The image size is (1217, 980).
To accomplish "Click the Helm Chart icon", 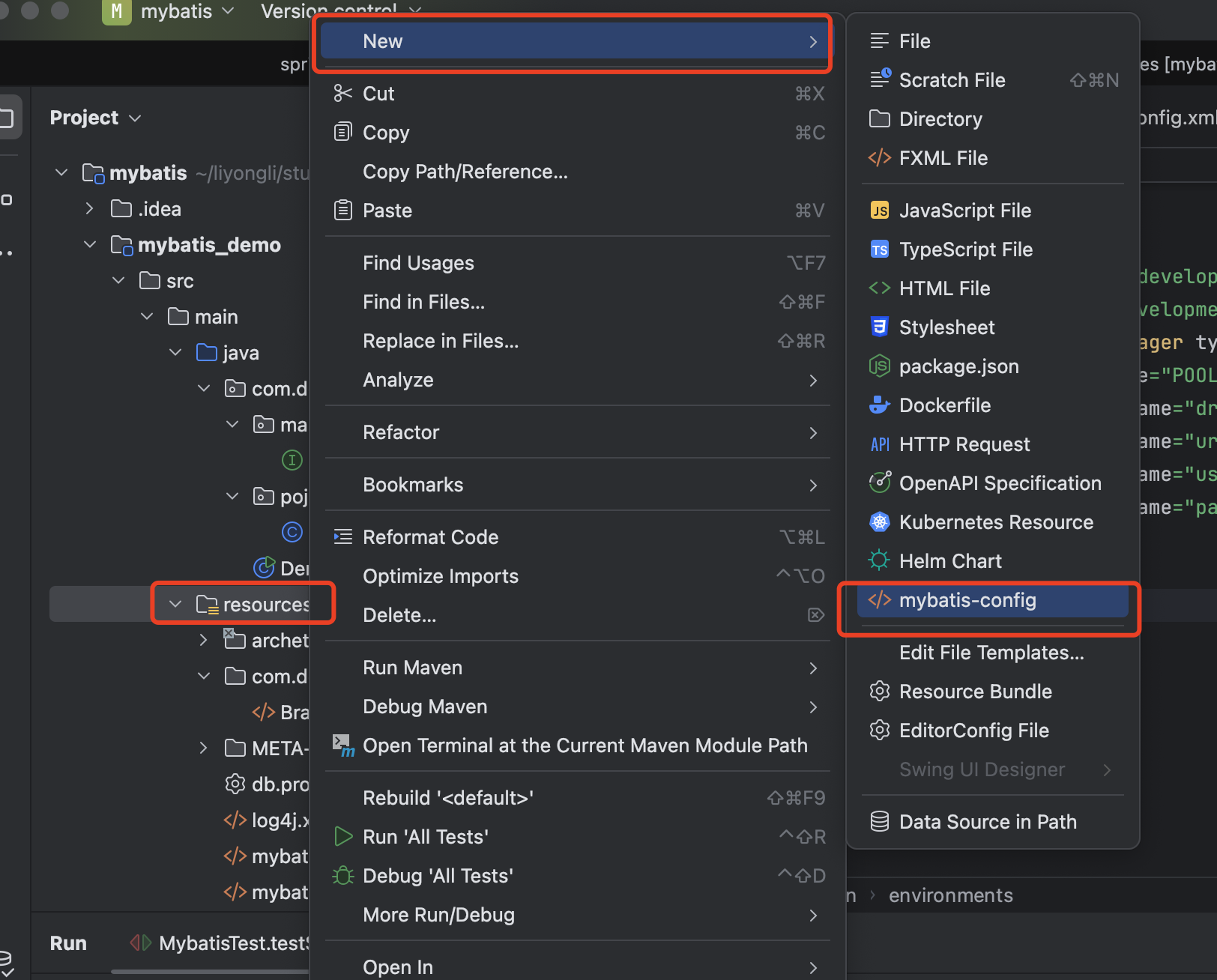I will pyautogui.click(x=879, y=560).
